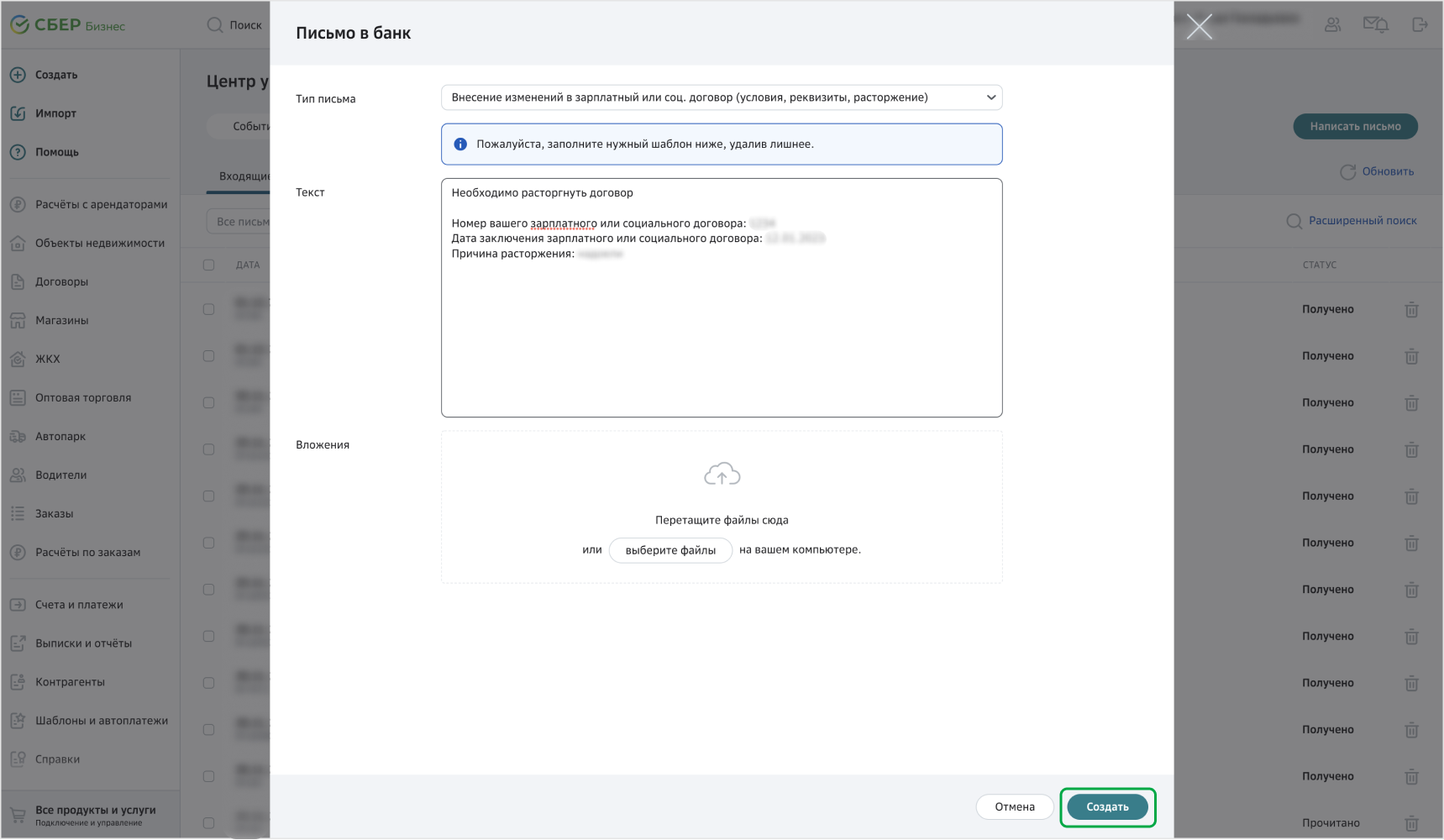Image resolution: width=1444 pixels, height=840 pixels.
Task: Click the Обновить refresh icon
Action: [x=1347, y=172]
